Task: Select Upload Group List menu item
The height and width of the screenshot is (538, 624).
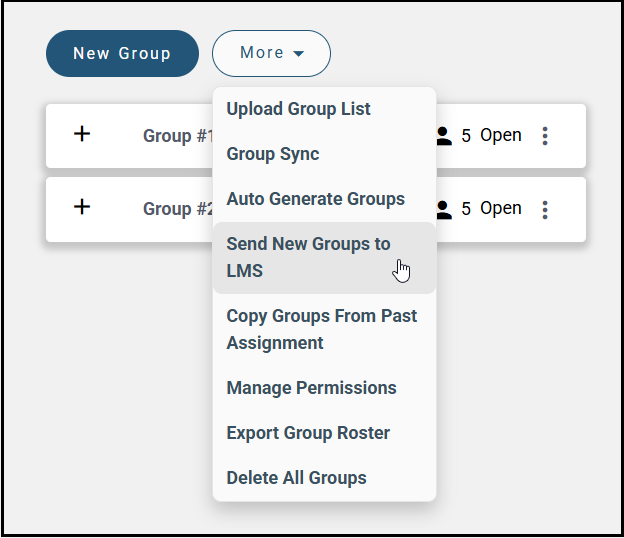Action: (x=324, y=109)
